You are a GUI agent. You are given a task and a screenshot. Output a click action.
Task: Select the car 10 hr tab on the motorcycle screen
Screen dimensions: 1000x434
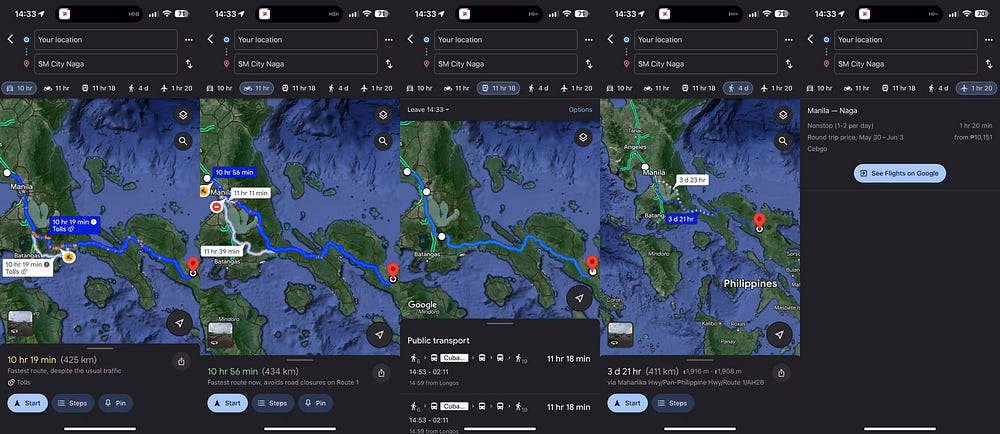click(218, 88)
